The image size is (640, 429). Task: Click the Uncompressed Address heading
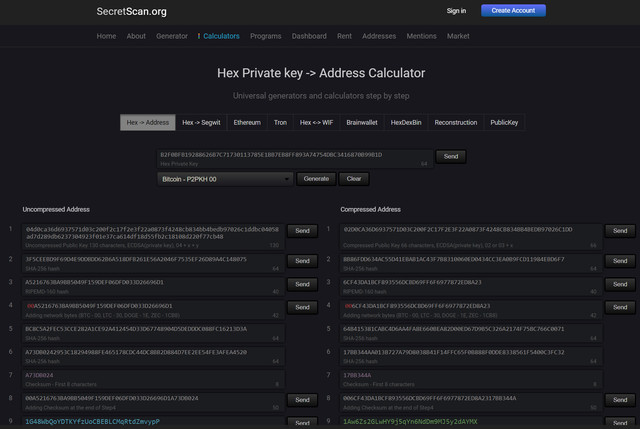(56, 209)
